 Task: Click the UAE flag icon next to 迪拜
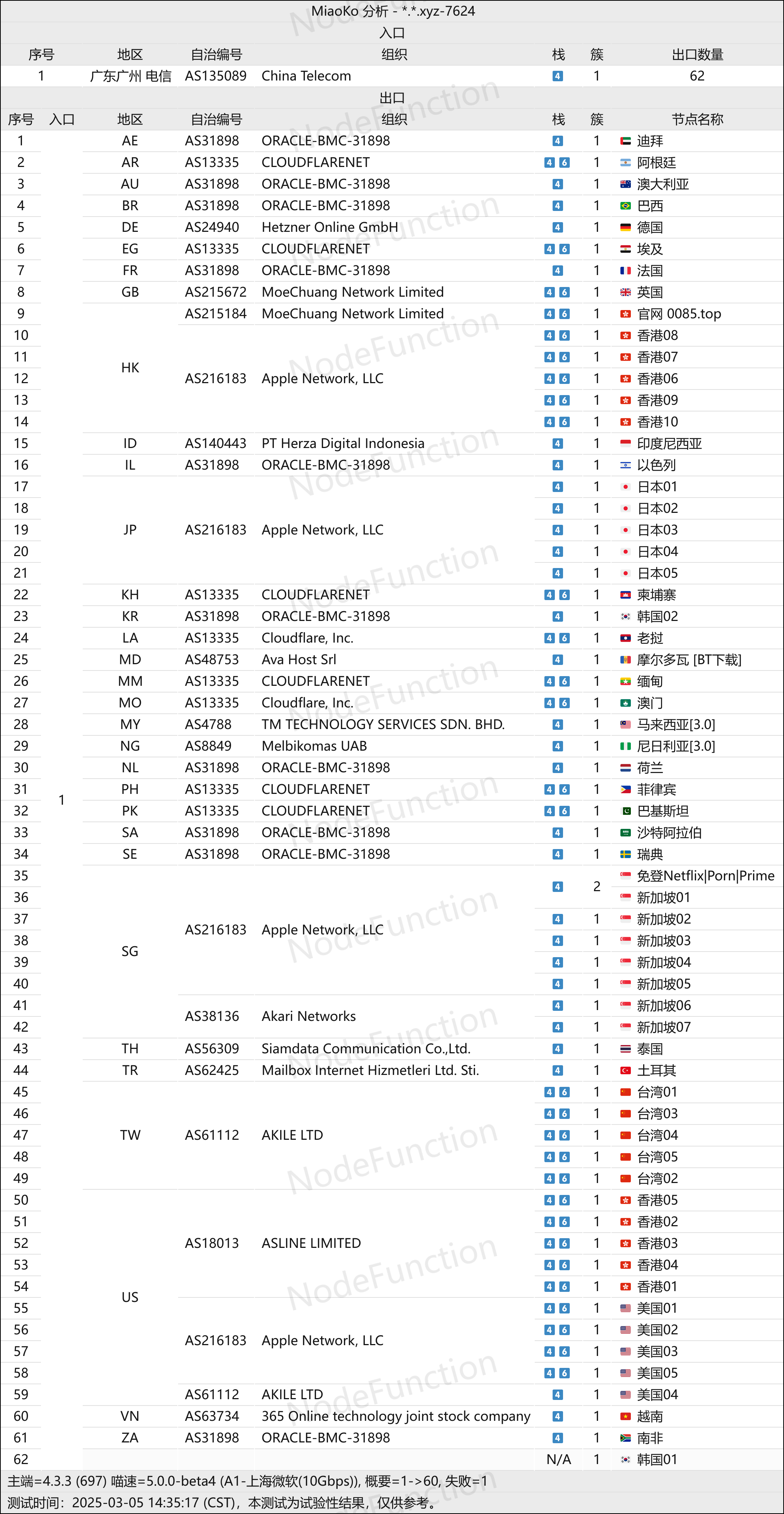click(625, 141)
